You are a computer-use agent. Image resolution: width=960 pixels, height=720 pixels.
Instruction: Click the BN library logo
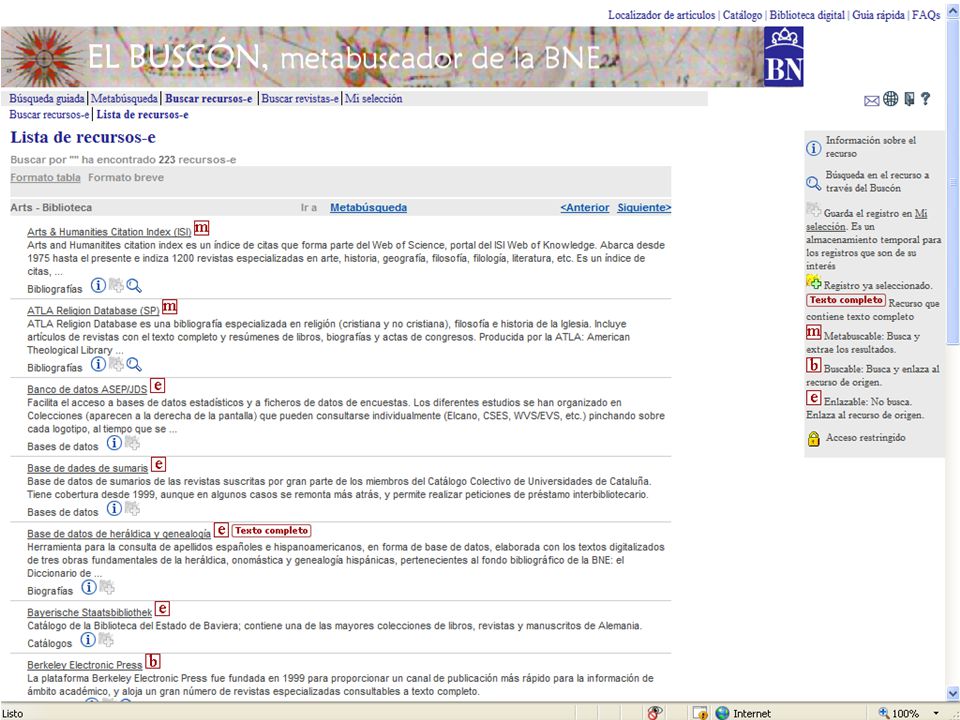pos(783,56)
